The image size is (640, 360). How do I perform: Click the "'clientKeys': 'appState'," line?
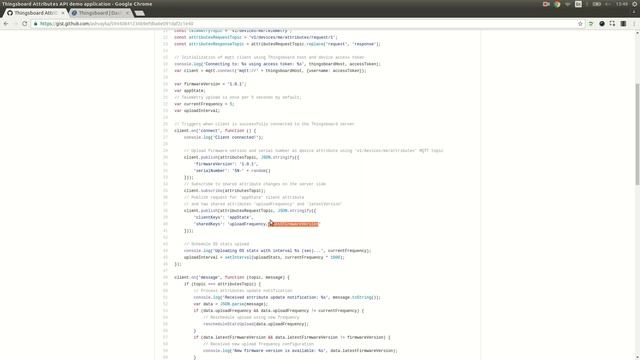click(223, 218)
